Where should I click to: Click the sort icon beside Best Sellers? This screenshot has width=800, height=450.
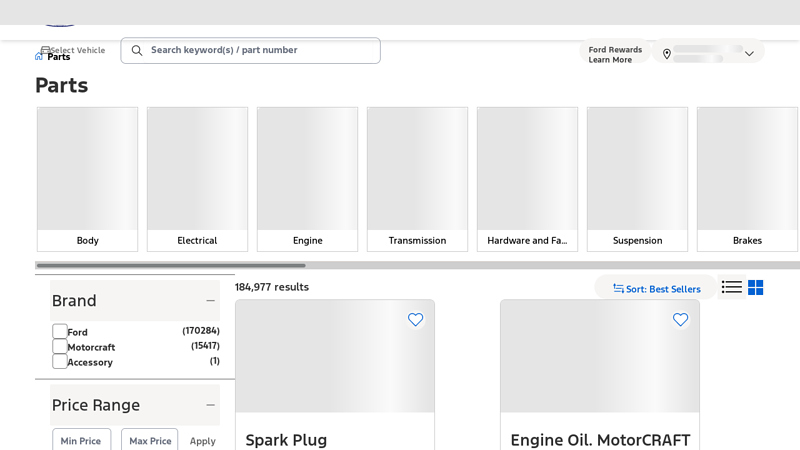coord(618,289)
